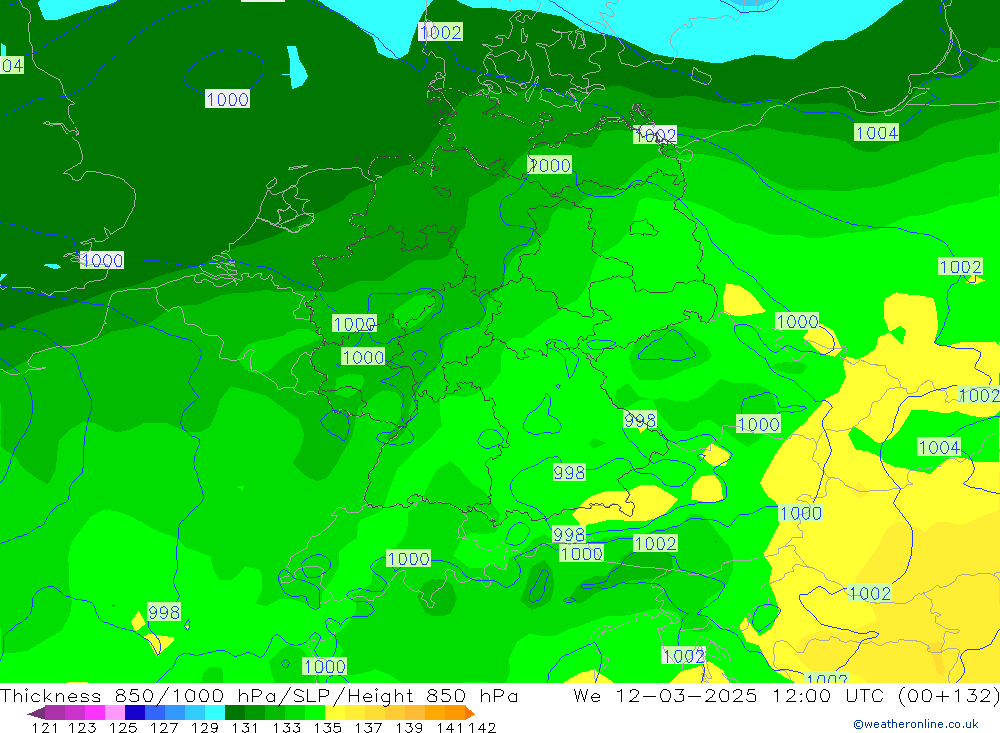The height and width of the screenshot is (733, 1000).
Task: Click the legend value 131
Action: click(x=245, y=727)
